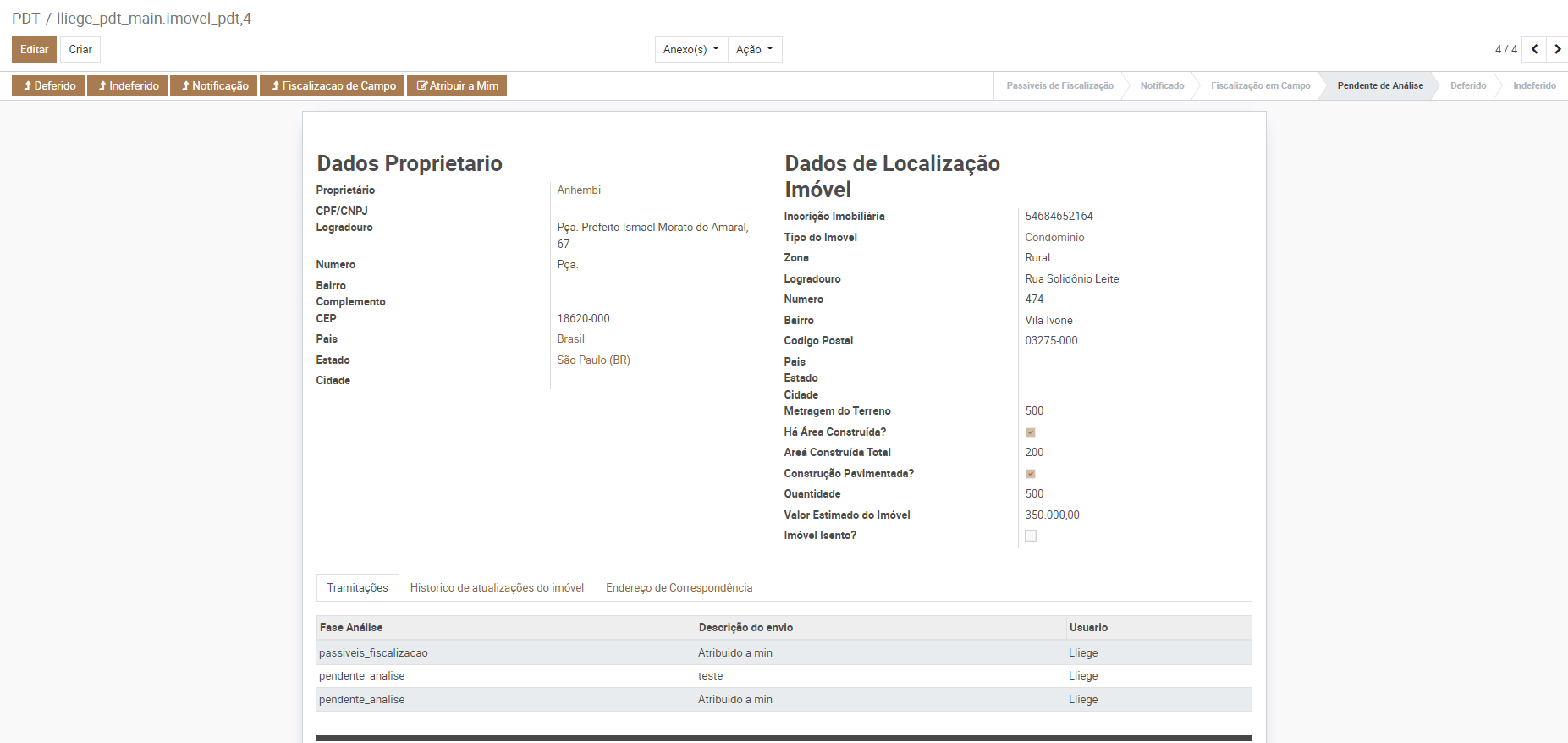
Task: Toggle Construção Pavimentada checkbox
Action: [1030, 474]
